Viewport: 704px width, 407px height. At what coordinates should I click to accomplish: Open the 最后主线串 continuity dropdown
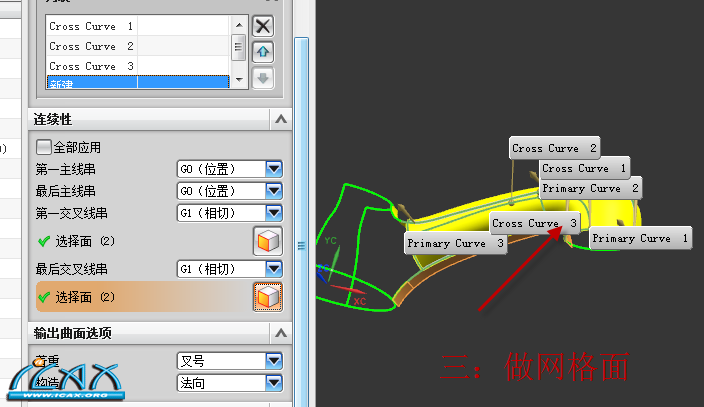coord(274,191)
